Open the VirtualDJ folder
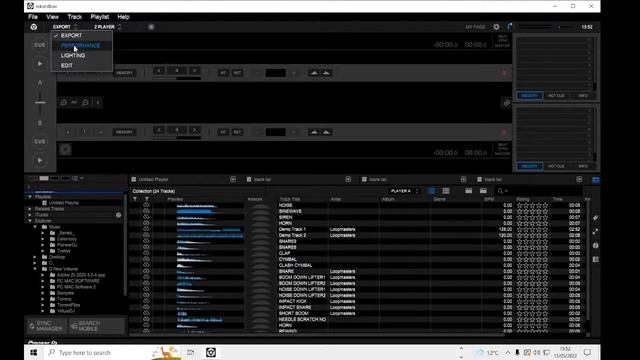Image resolution: width=640 pixels, height=360 pixels. (66, 311)
